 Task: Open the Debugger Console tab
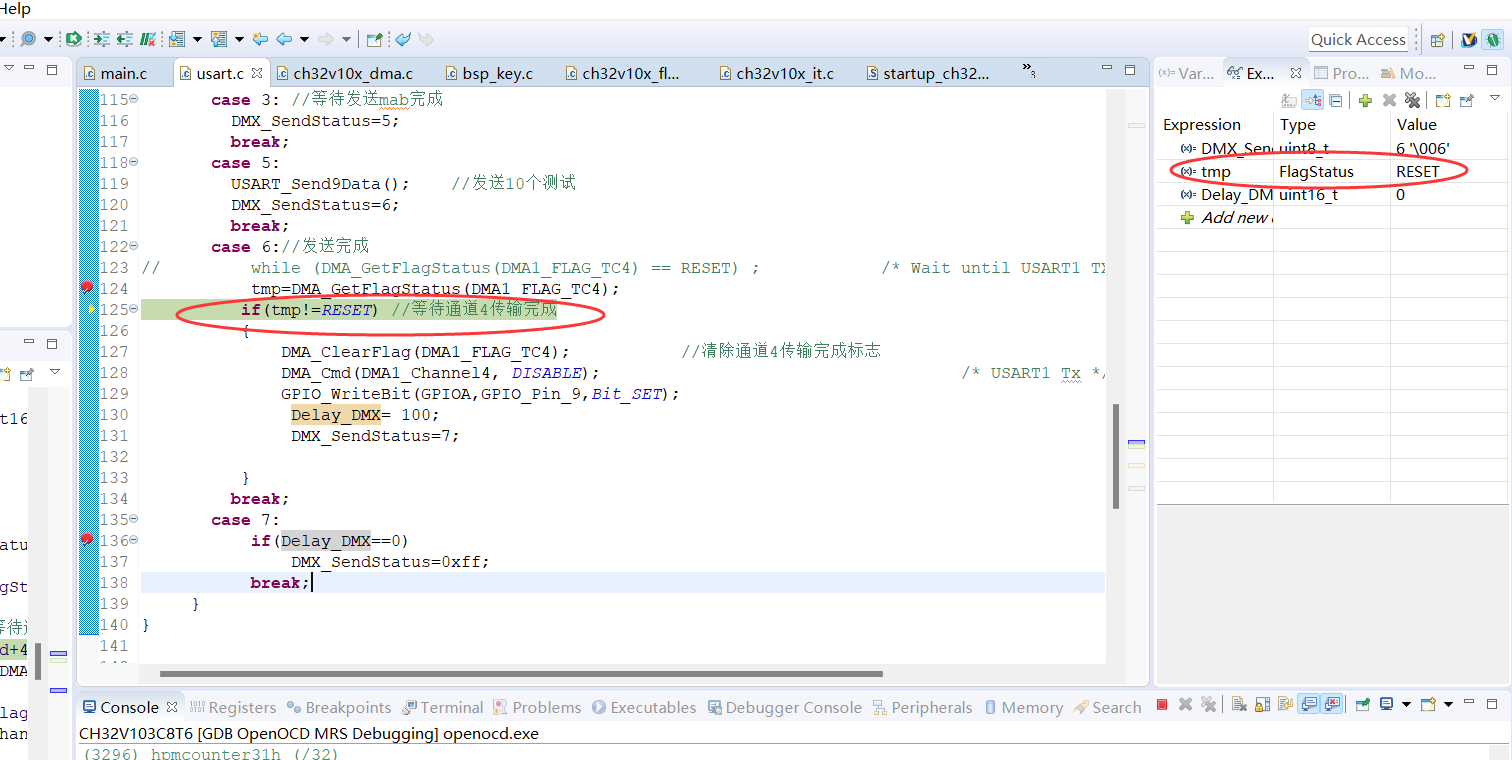pyautogui.click(x=785, y=707)
